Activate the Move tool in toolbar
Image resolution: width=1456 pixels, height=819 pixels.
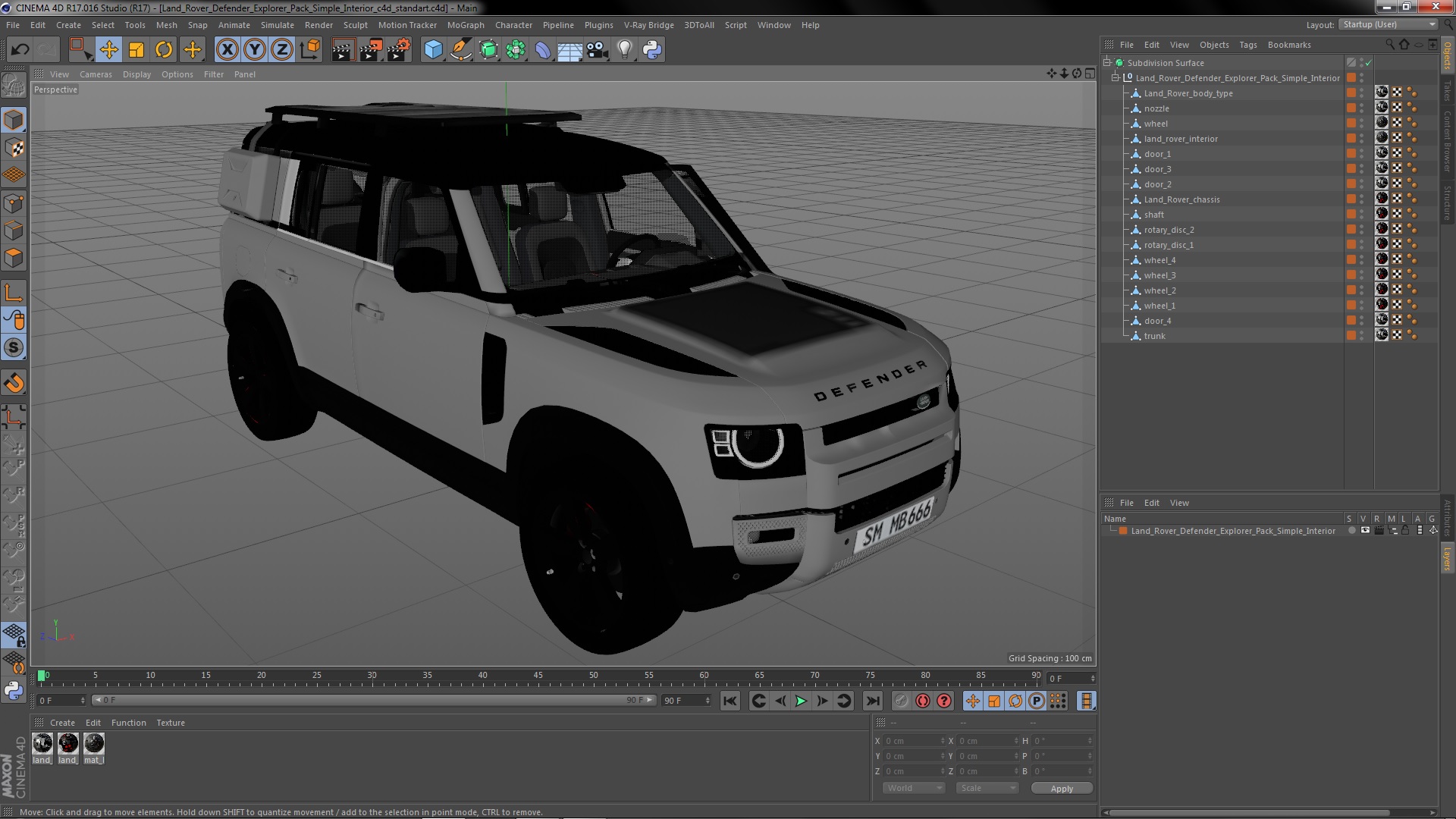coord(108,50)
